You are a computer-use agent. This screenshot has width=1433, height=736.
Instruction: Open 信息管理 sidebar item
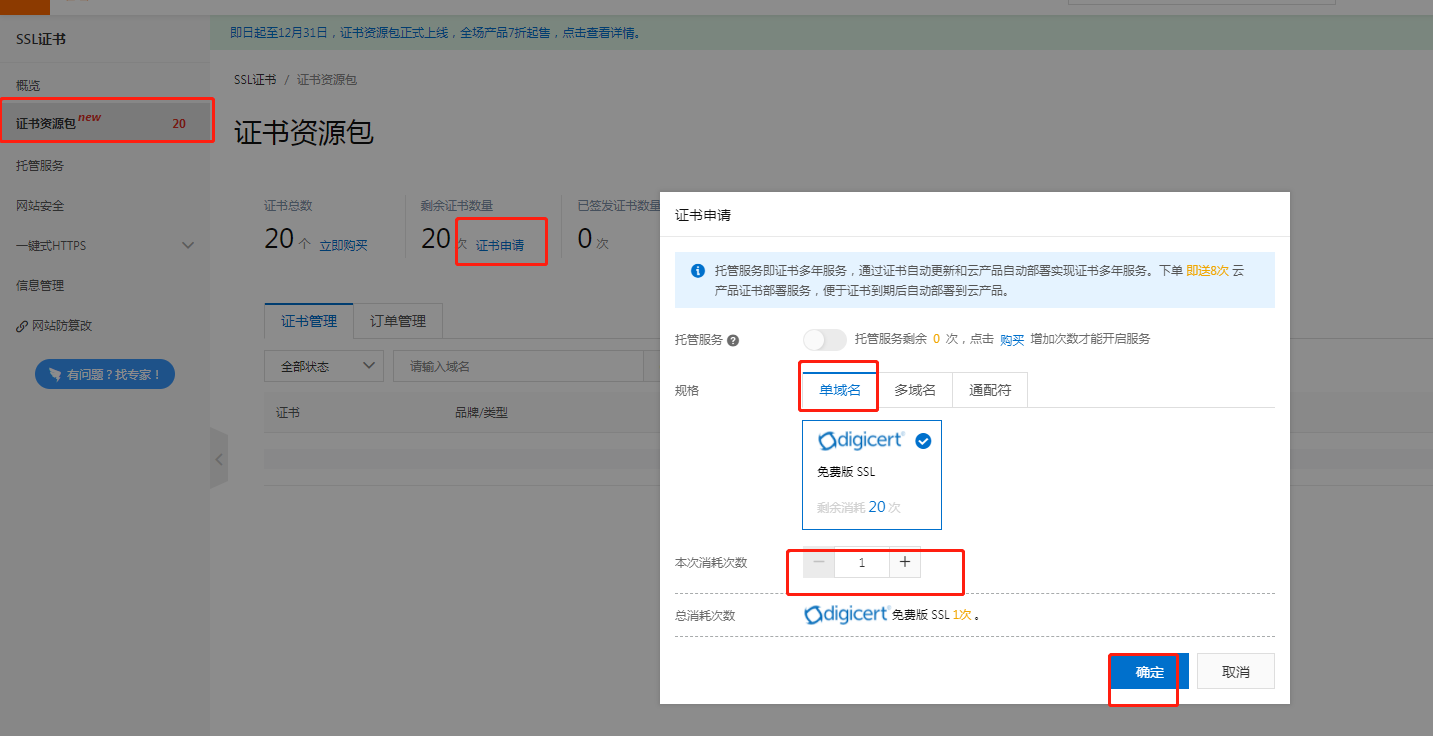[40, 286]
